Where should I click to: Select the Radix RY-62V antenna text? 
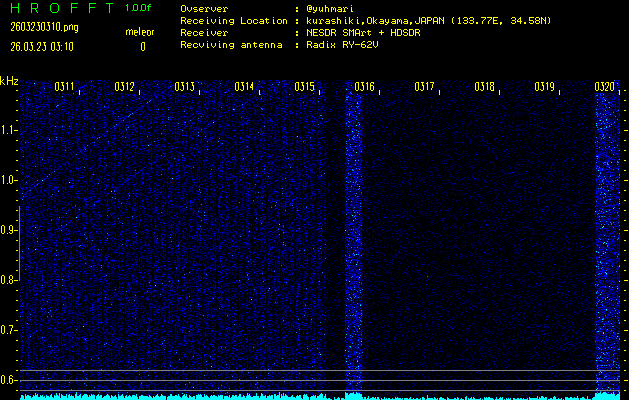pyautogui.click(x=345, y=45)
